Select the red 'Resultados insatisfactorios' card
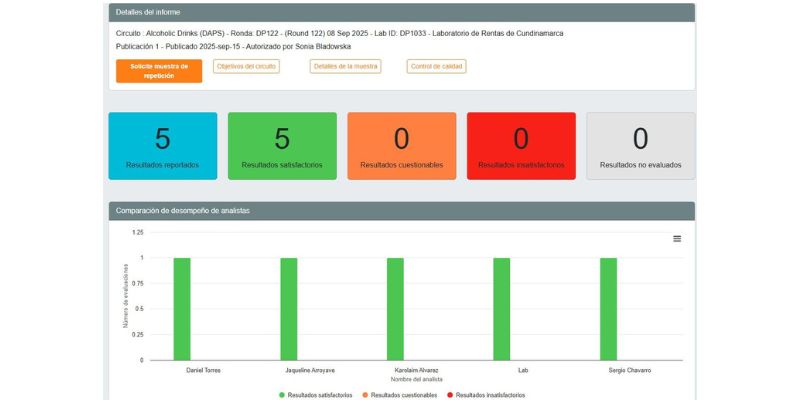 coord(521,146)
